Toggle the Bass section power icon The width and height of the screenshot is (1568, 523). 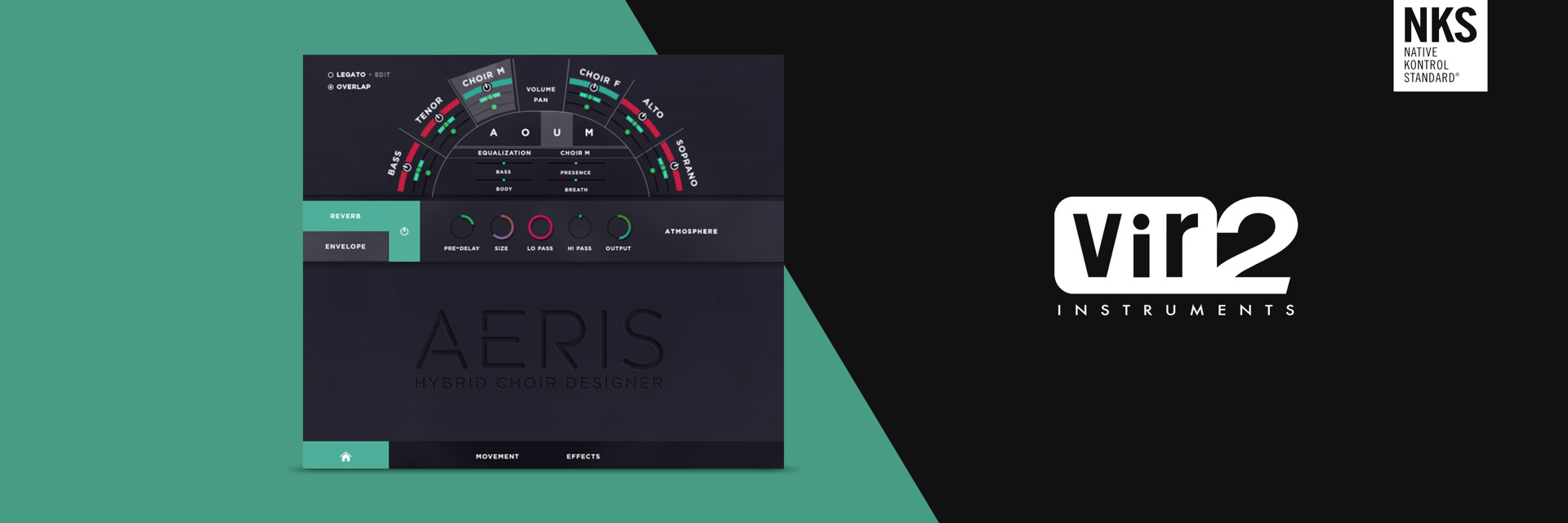coord(407,168)
